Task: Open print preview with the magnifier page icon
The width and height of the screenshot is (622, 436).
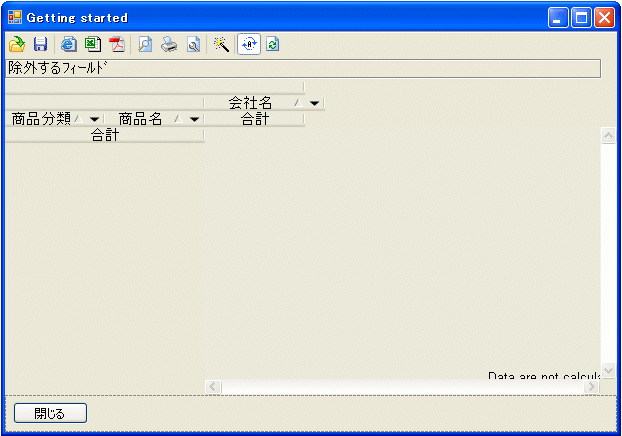Action: coord(145,44)
